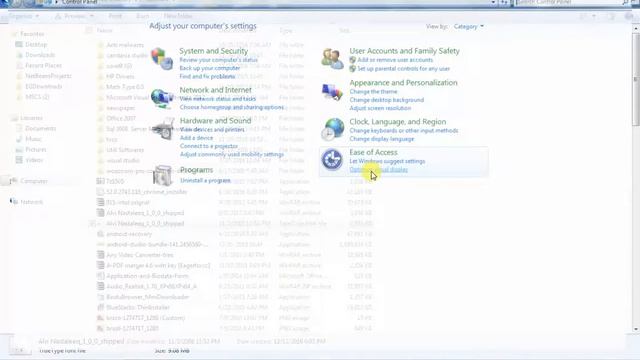Open Adjust screen resolution
The height and width of the screenshot is (360, 640).
point(380,108)
